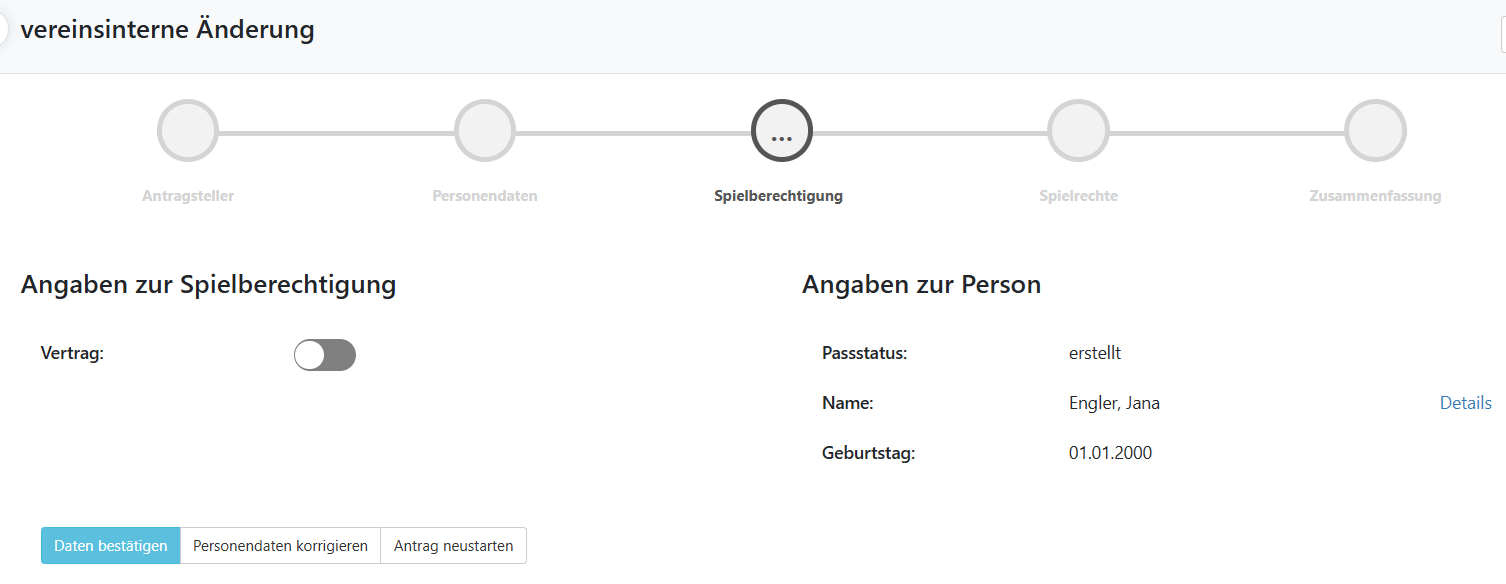Click the Zusammenfassung step label
The image size is (1506, 584).
point(1375,196)
